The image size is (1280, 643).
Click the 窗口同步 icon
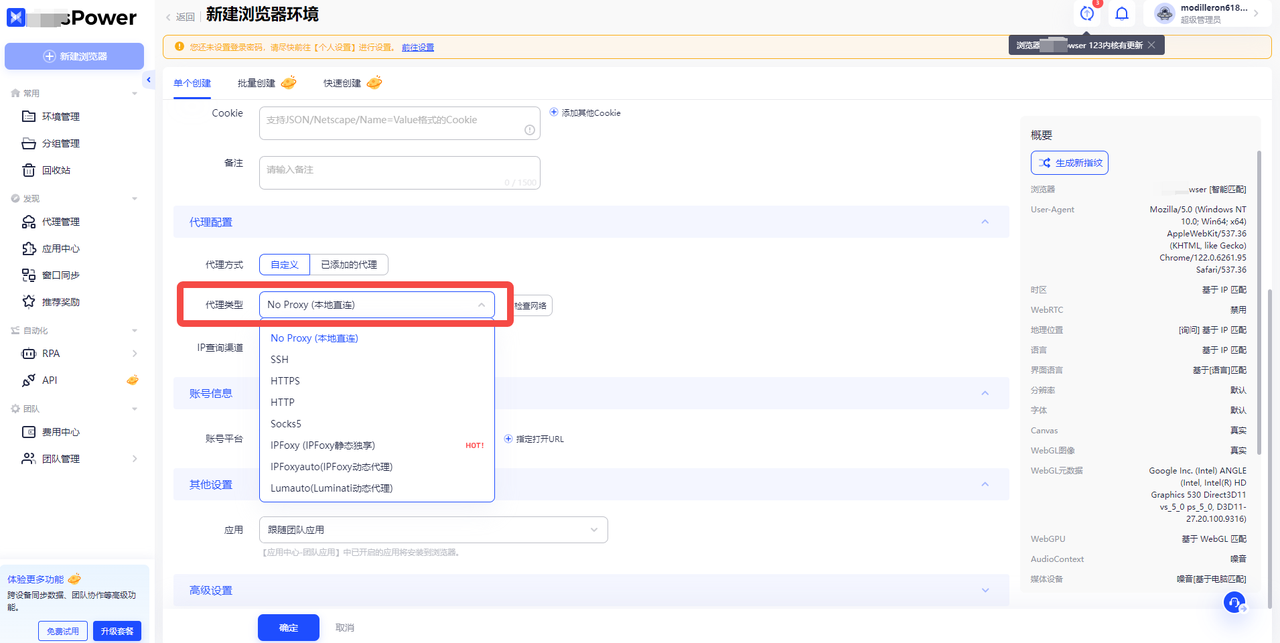pyautogui.click(x=29, y=275)
